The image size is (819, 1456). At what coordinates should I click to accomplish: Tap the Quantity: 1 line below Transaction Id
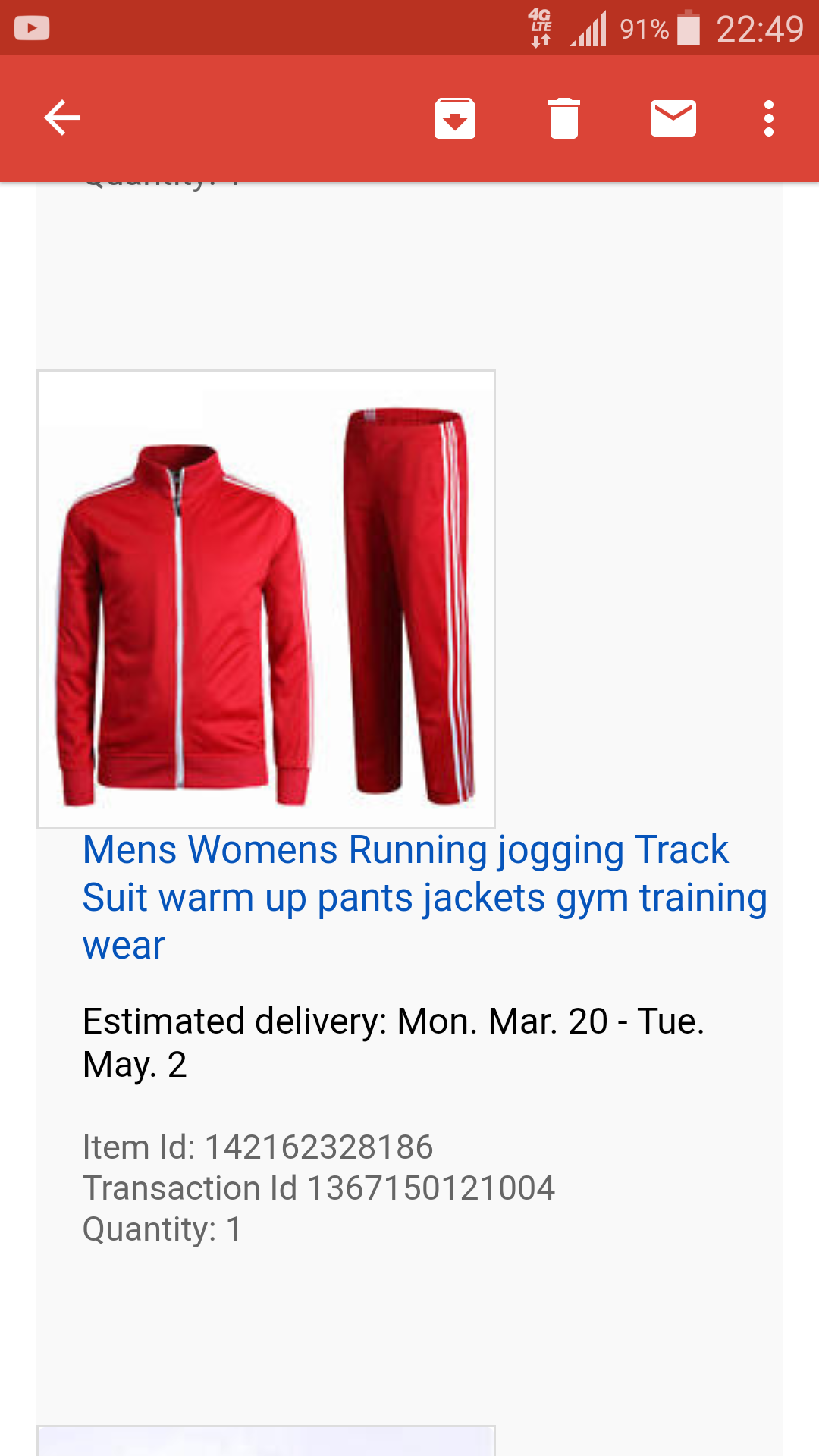tap(162, 1229)
